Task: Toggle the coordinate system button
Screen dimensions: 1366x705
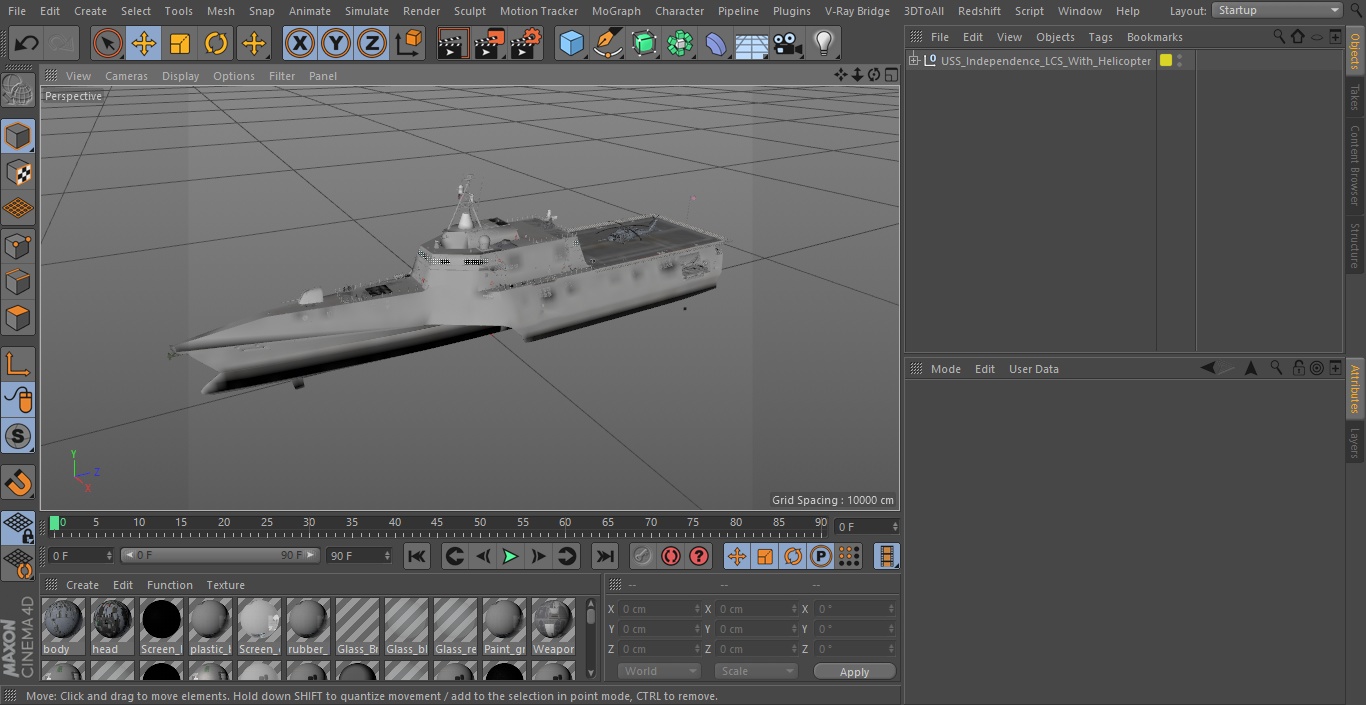Action: point(409,43)
